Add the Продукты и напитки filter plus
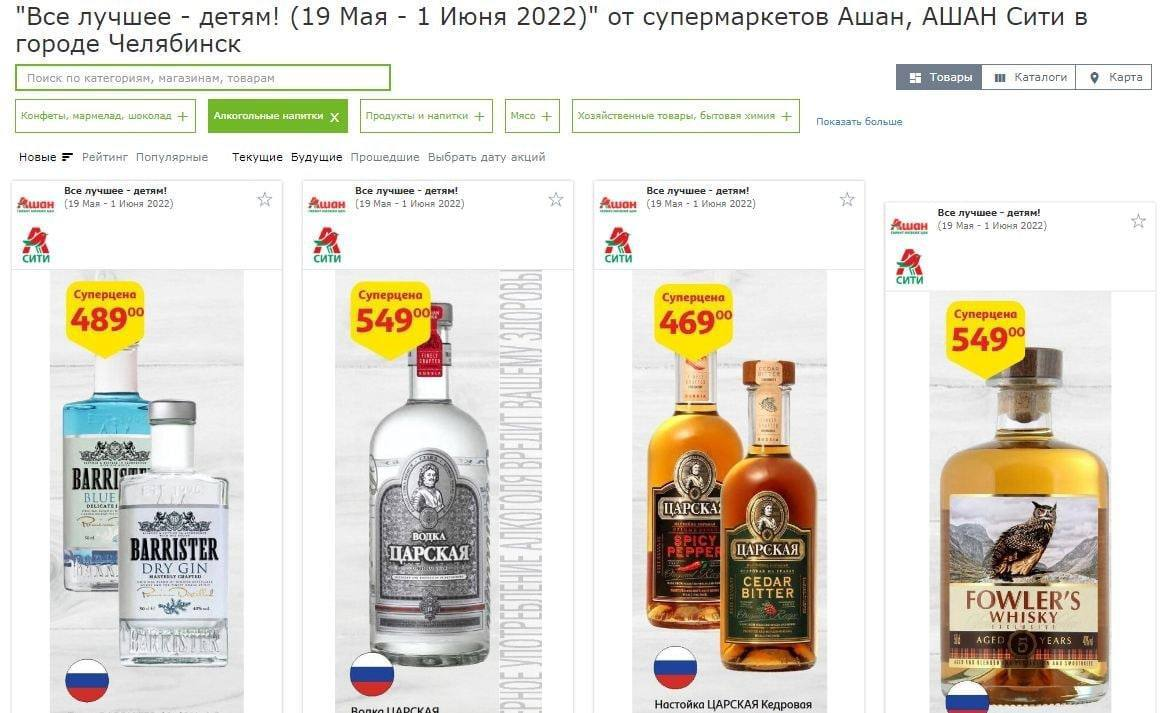This screenshot has width=1165, height=713. click(479, 116)
